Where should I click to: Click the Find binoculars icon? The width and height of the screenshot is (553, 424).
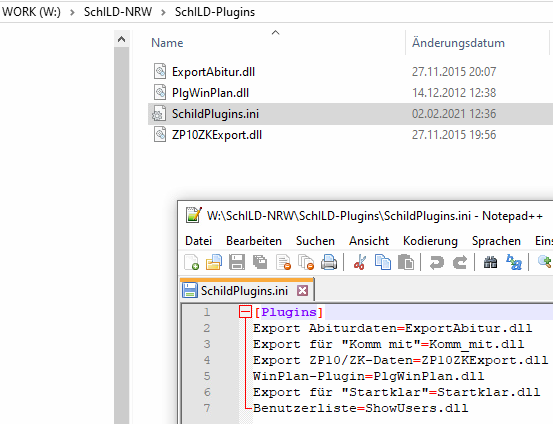point(490,262)
